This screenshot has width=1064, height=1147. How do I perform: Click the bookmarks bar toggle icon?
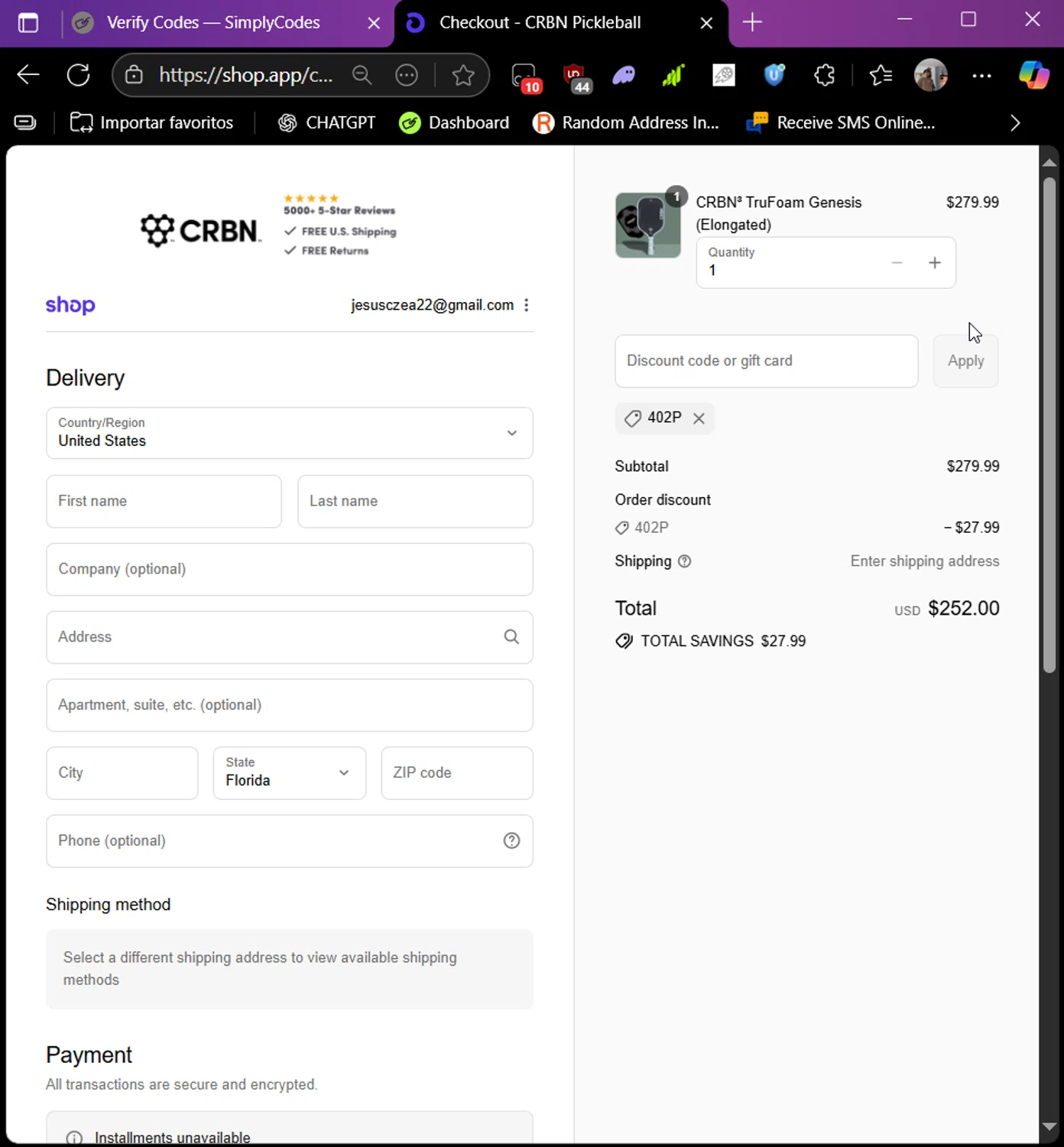tap(25, 122)
